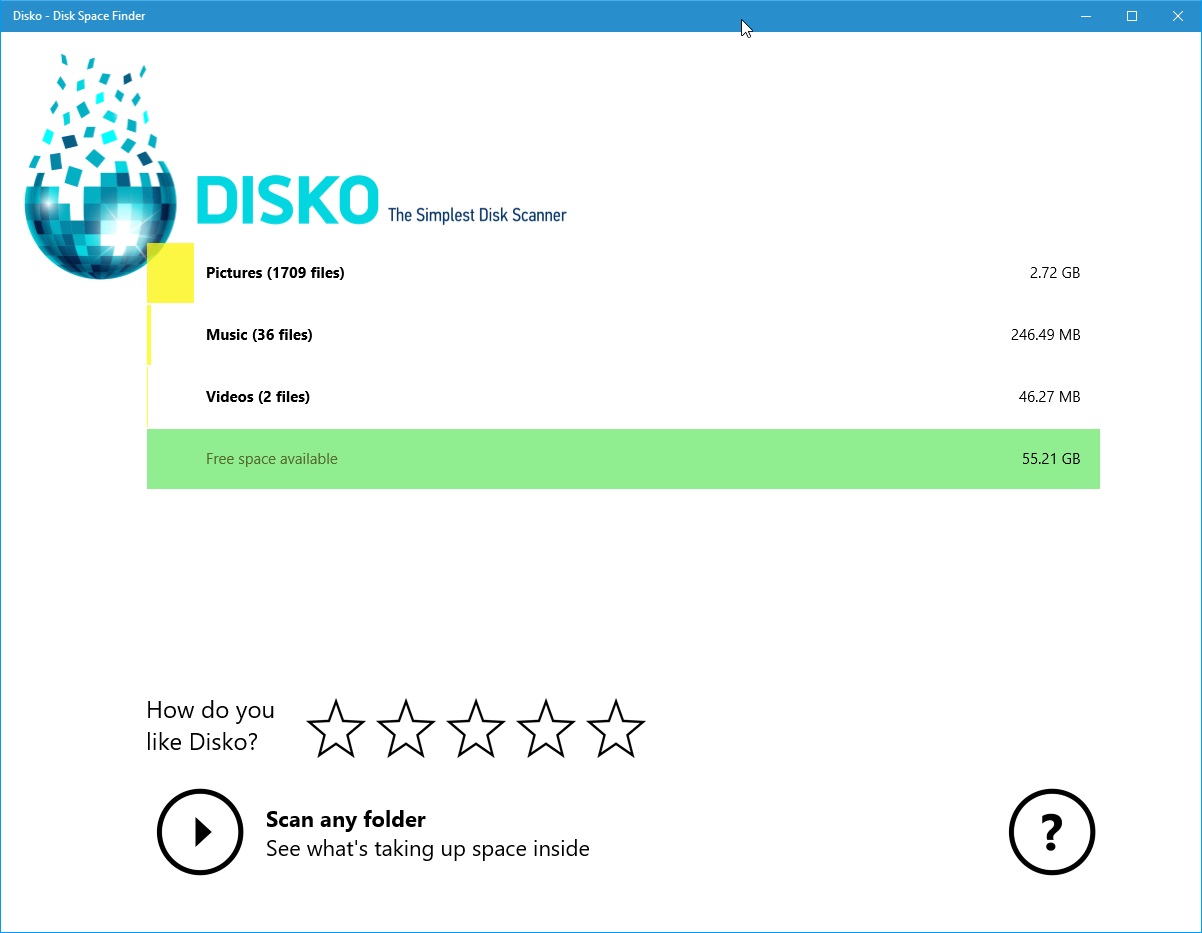Click the 2.72 GB size value for Pictures
The height and width of the screenshot is (933, 1202).
(x=1055, y=272)
